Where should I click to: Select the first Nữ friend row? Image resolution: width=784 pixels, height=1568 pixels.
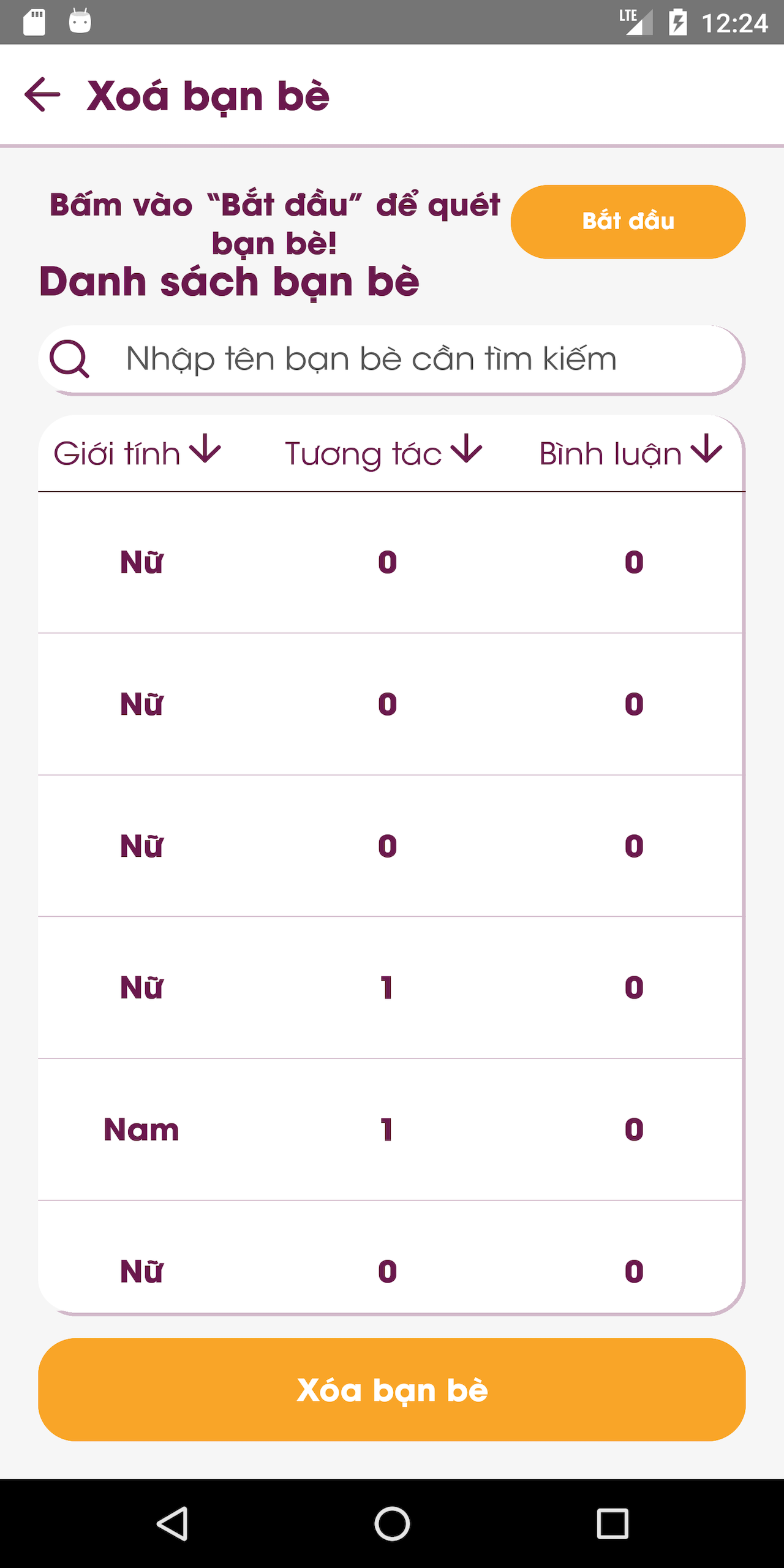[391, 562]
